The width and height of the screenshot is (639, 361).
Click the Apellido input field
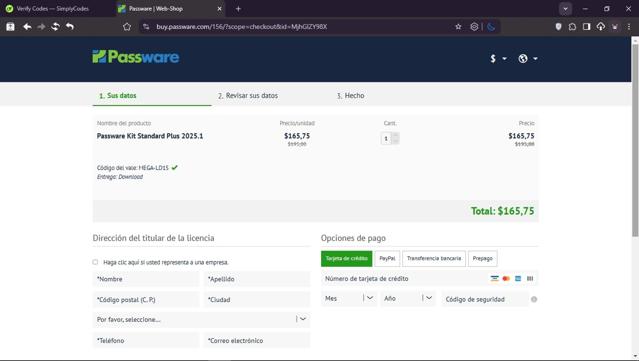click(x=257, y=279)
